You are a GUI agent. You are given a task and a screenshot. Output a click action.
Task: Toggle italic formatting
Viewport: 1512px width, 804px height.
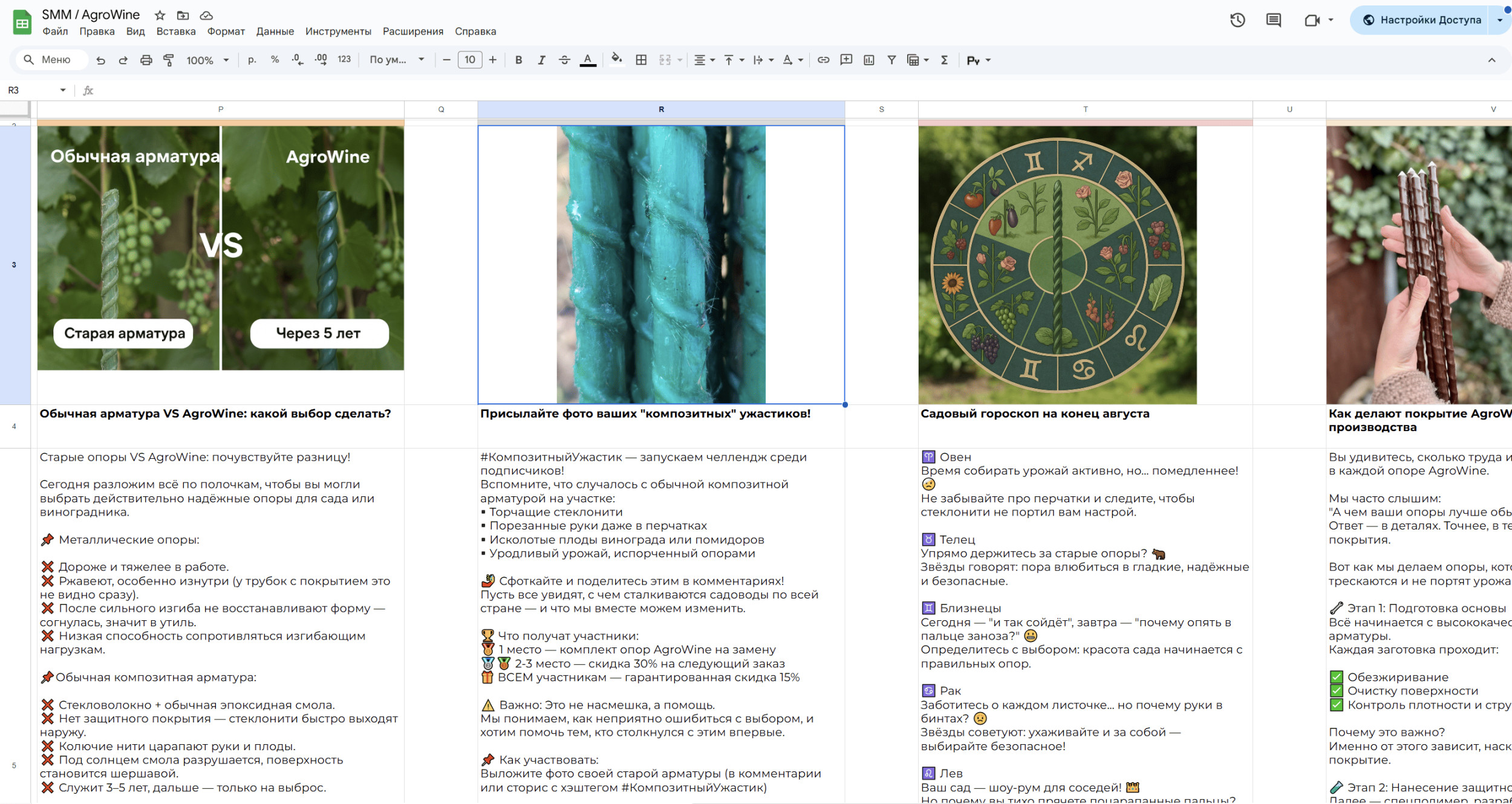click(541, 60)
